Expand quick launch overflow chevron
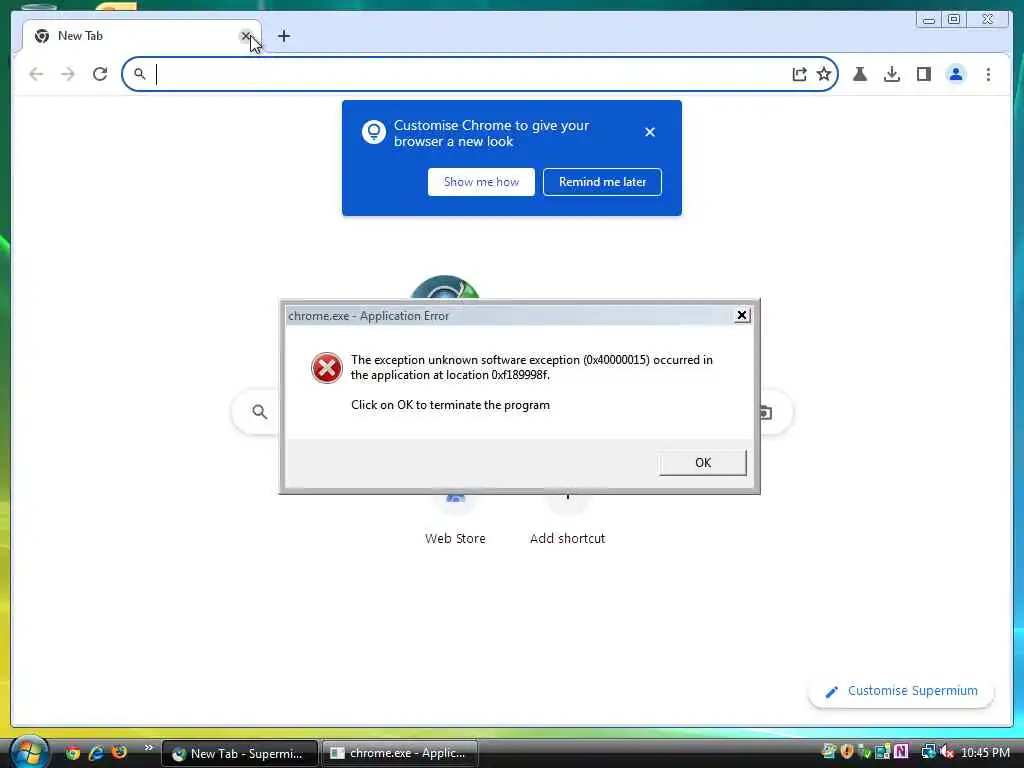 148,748
